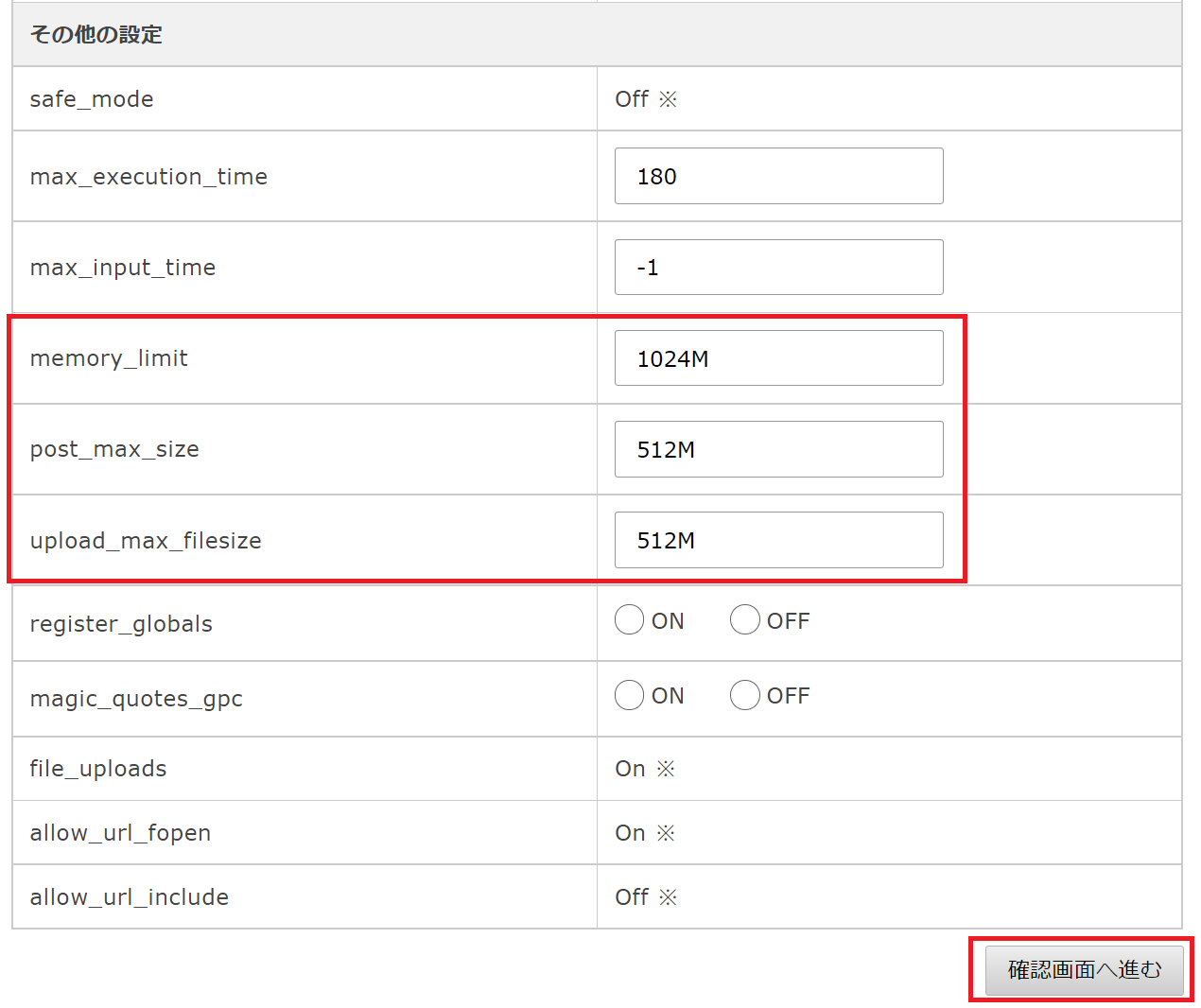The width and height of the screenshot is (1201, 1008).
Task: Click the max_input_time input field
Action: pos(778,267)
